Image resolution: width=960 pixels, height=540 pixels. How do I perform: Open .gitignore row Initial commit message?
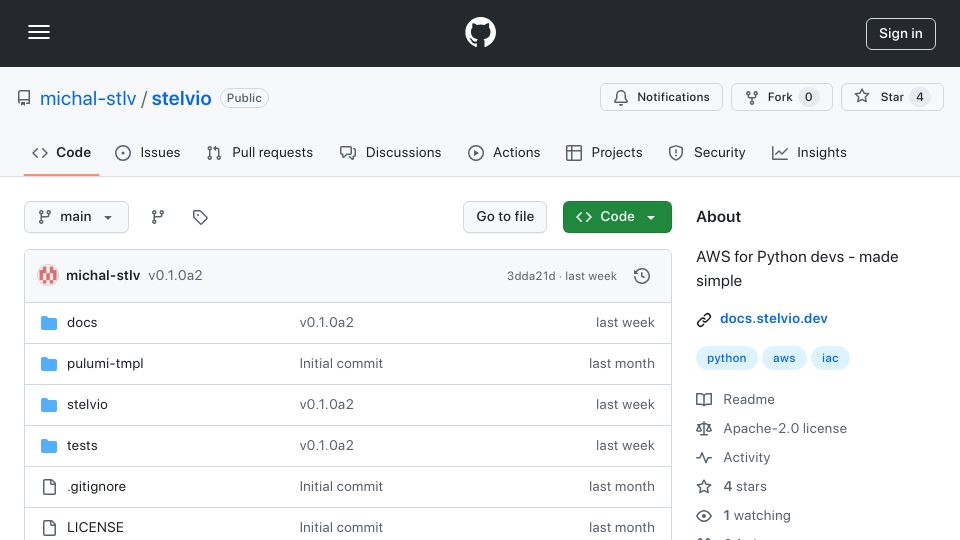(341, 487)
